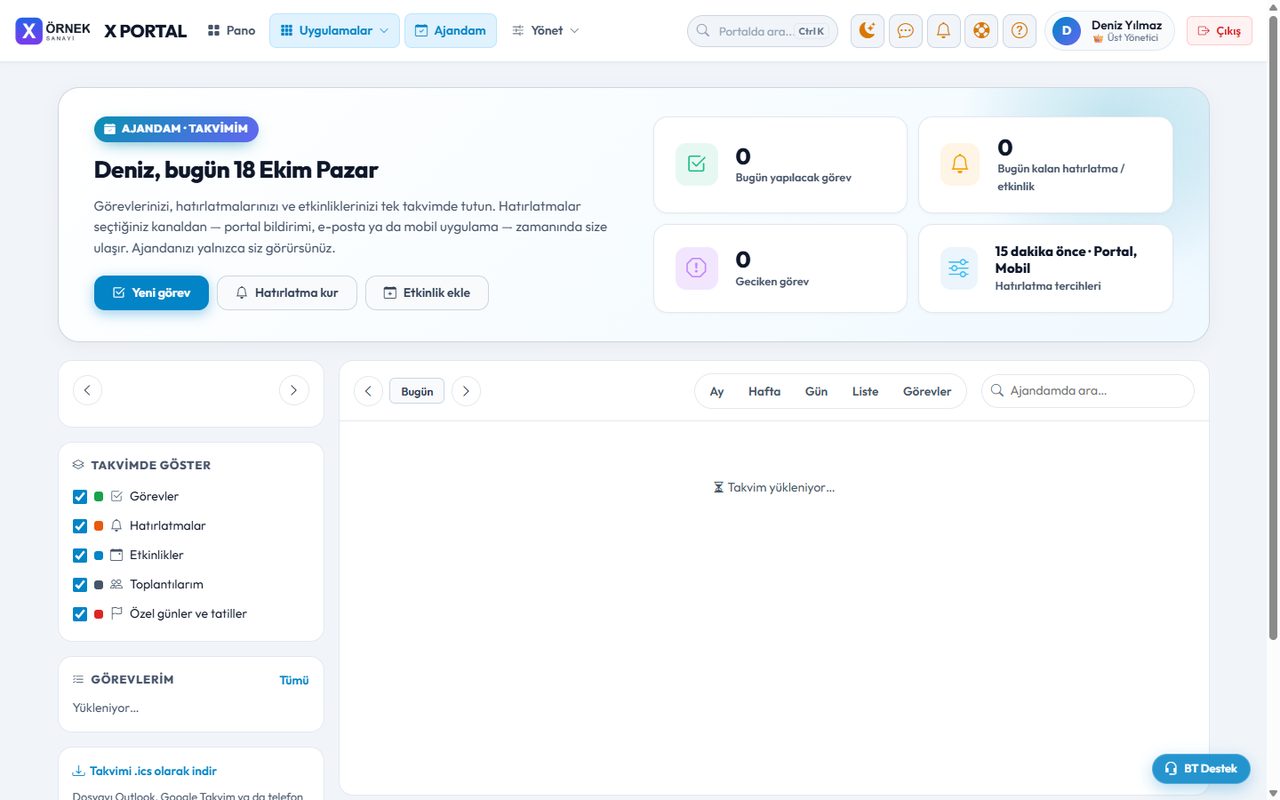The height and width of the screenshot is (800, 1280).
Task: Click the green task checkmark icon
Action: coord(696,164)
